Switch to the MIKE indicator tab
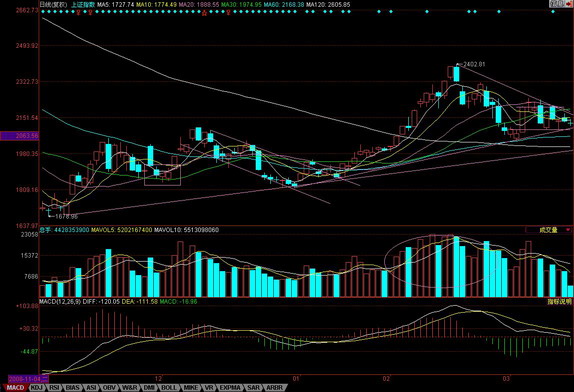Screen dimensions: 574x392 pyautogui.click(x=190, y=388)
